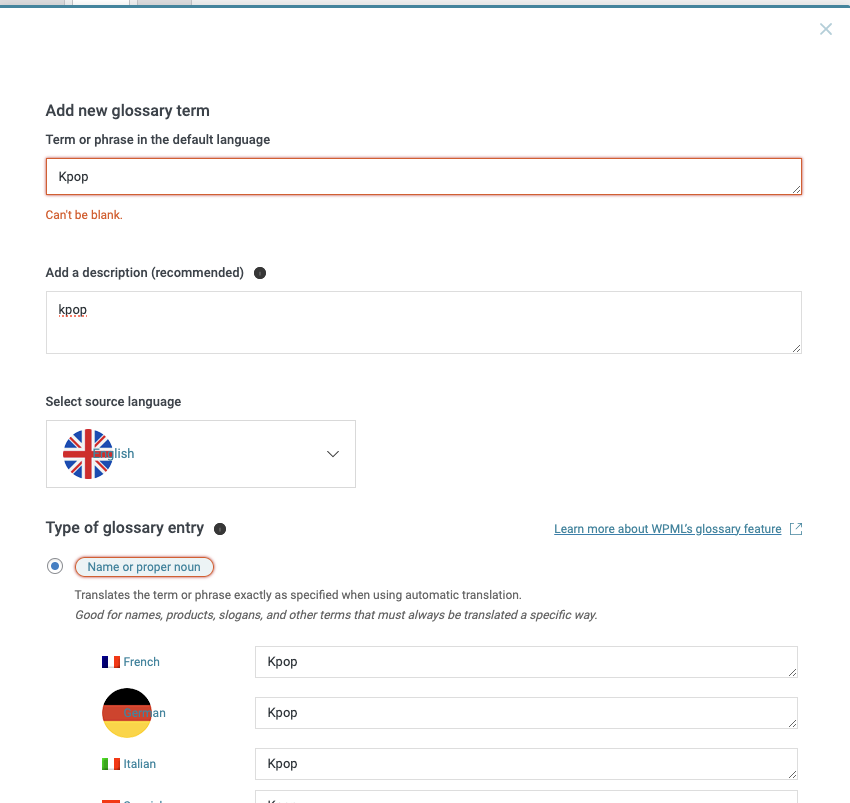The image size is (850, 803).
Task: Click the description info tooltip icon
Action: [x=260, y=273]
